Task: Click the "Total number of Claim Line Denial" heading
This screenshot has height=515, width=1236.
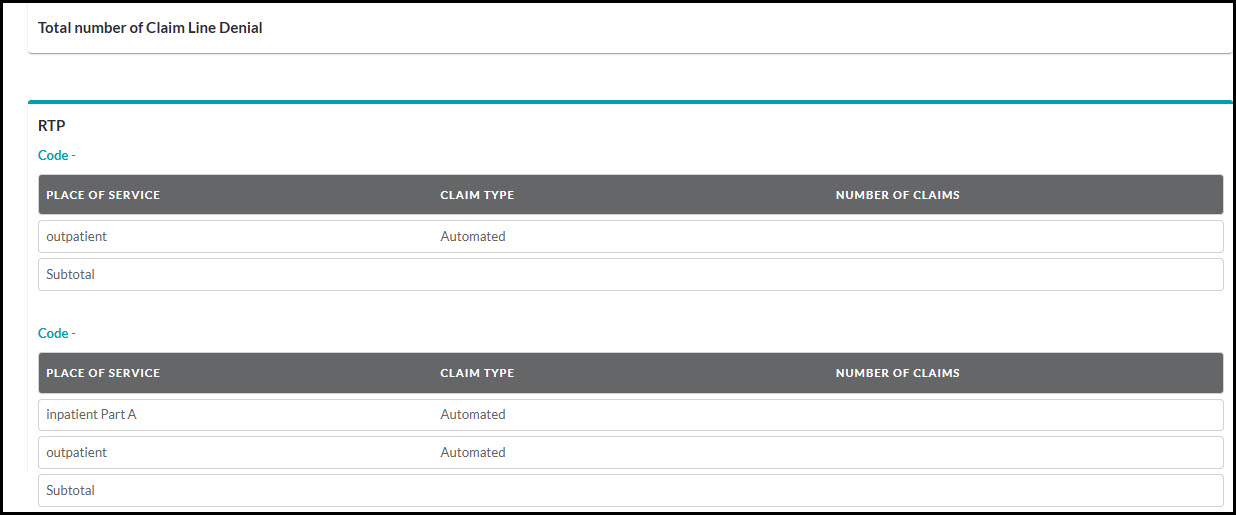Action: coord(150,28)
